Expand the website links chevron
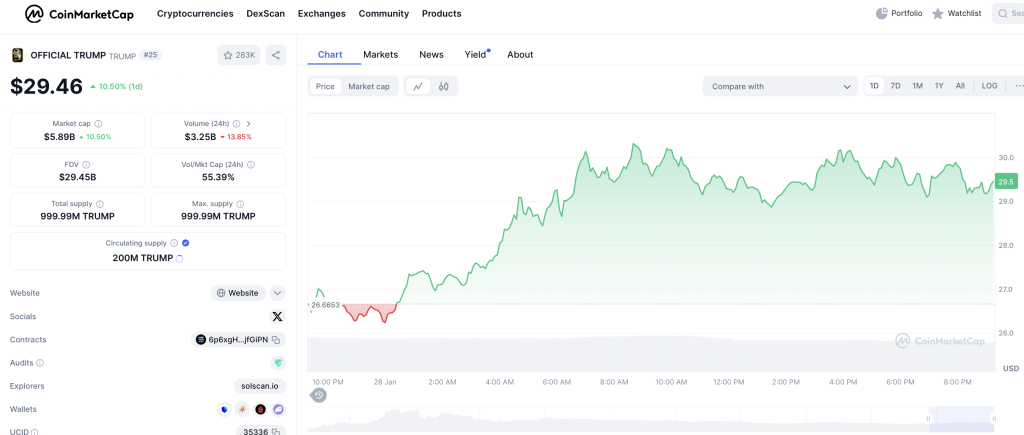The width and height of the screenshot is (1024, 435). [278, 293]
